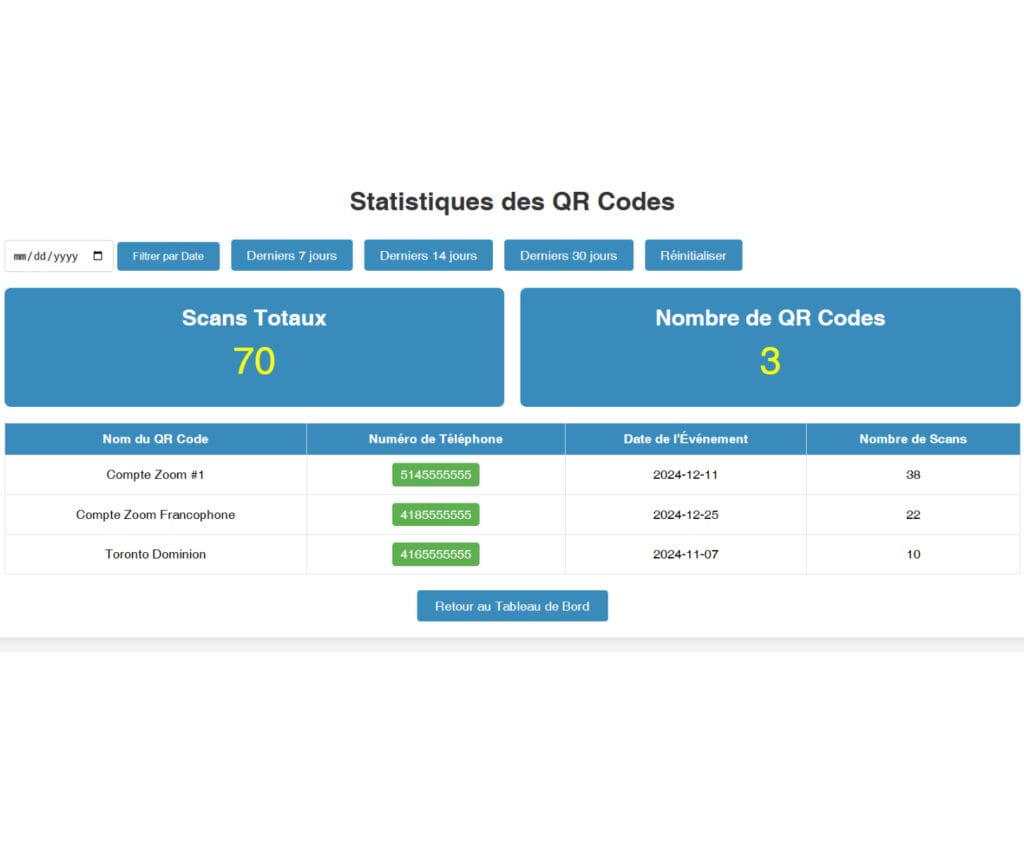Apply the Derniers 30 jours filter
The width and height of the screenshot is (1024, 844).
[568, 255]
